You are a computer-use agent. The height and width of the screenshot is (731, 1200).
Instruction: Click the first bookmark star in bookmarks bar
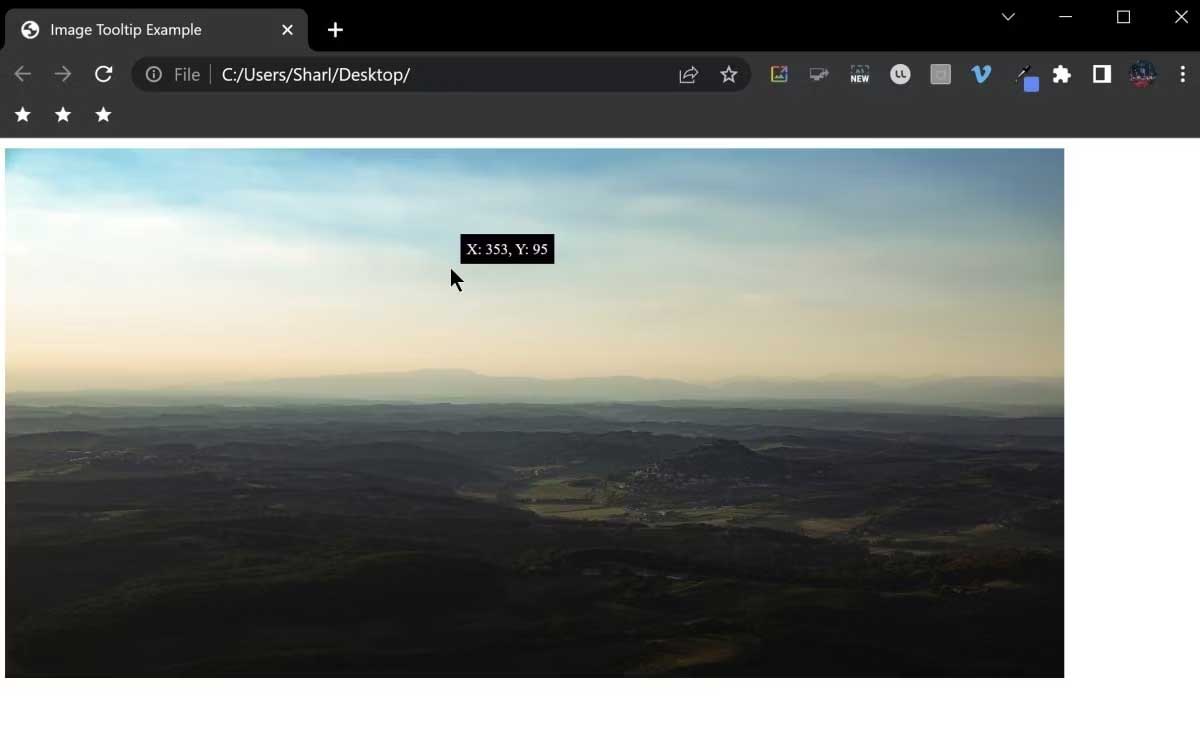(23, 115)
